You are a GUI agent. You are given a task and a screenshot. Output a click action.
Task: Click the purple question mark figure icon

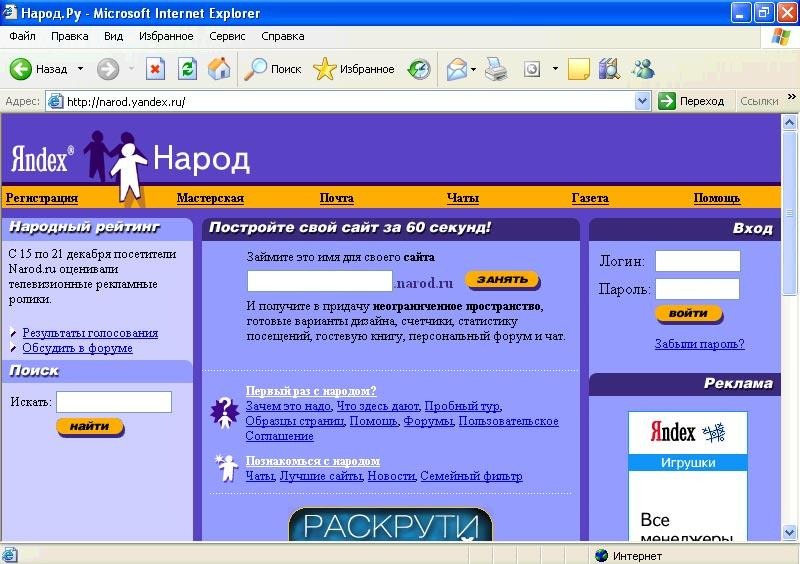coord(224,412)
